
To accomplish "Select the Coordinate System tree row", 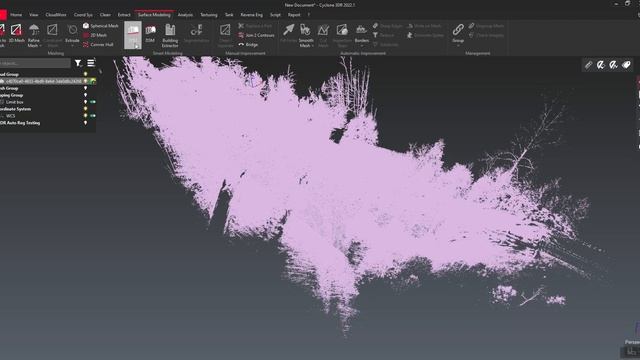I will coord(47,109).
